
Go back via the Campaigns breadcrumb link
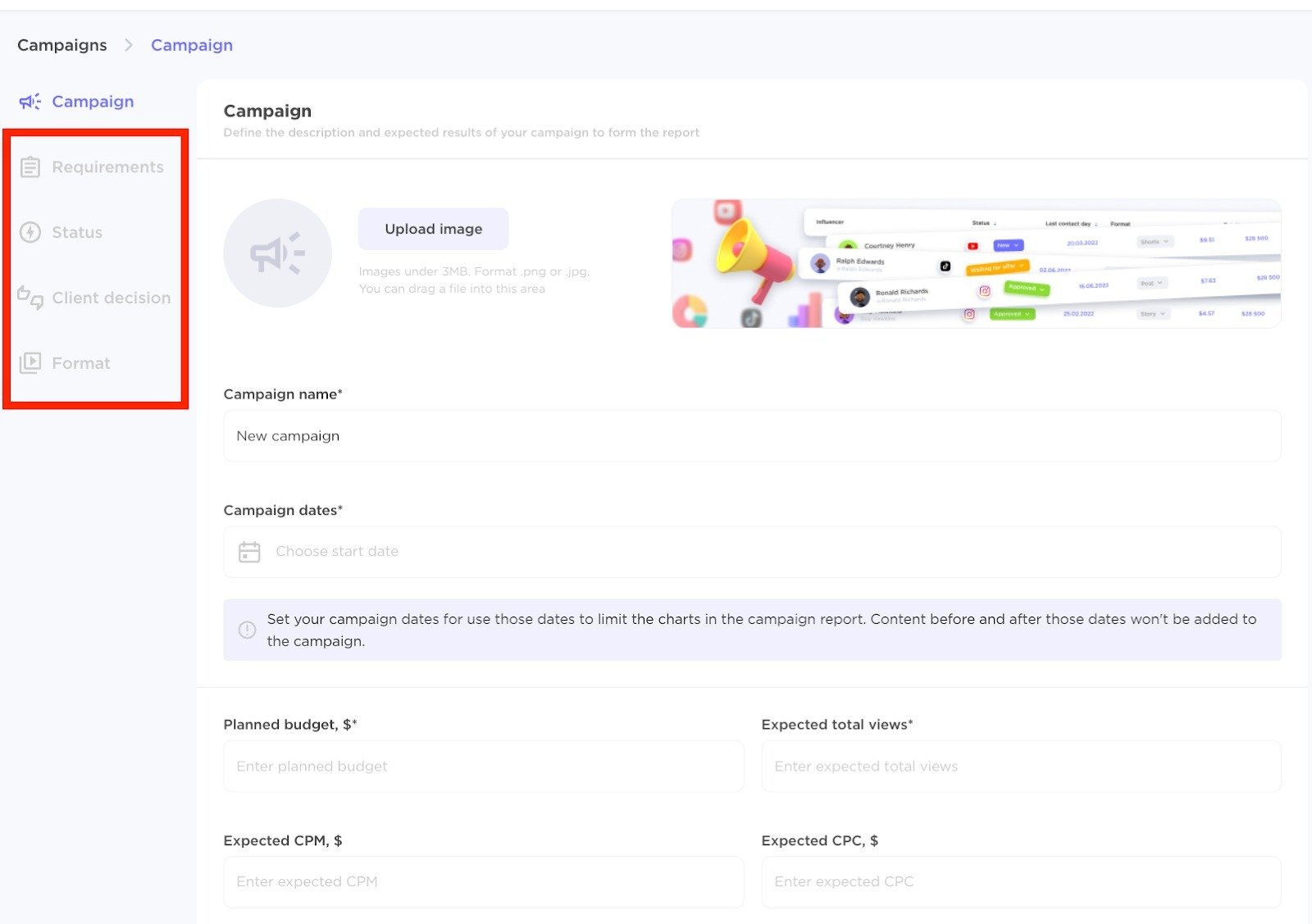[x=61, y=45]
